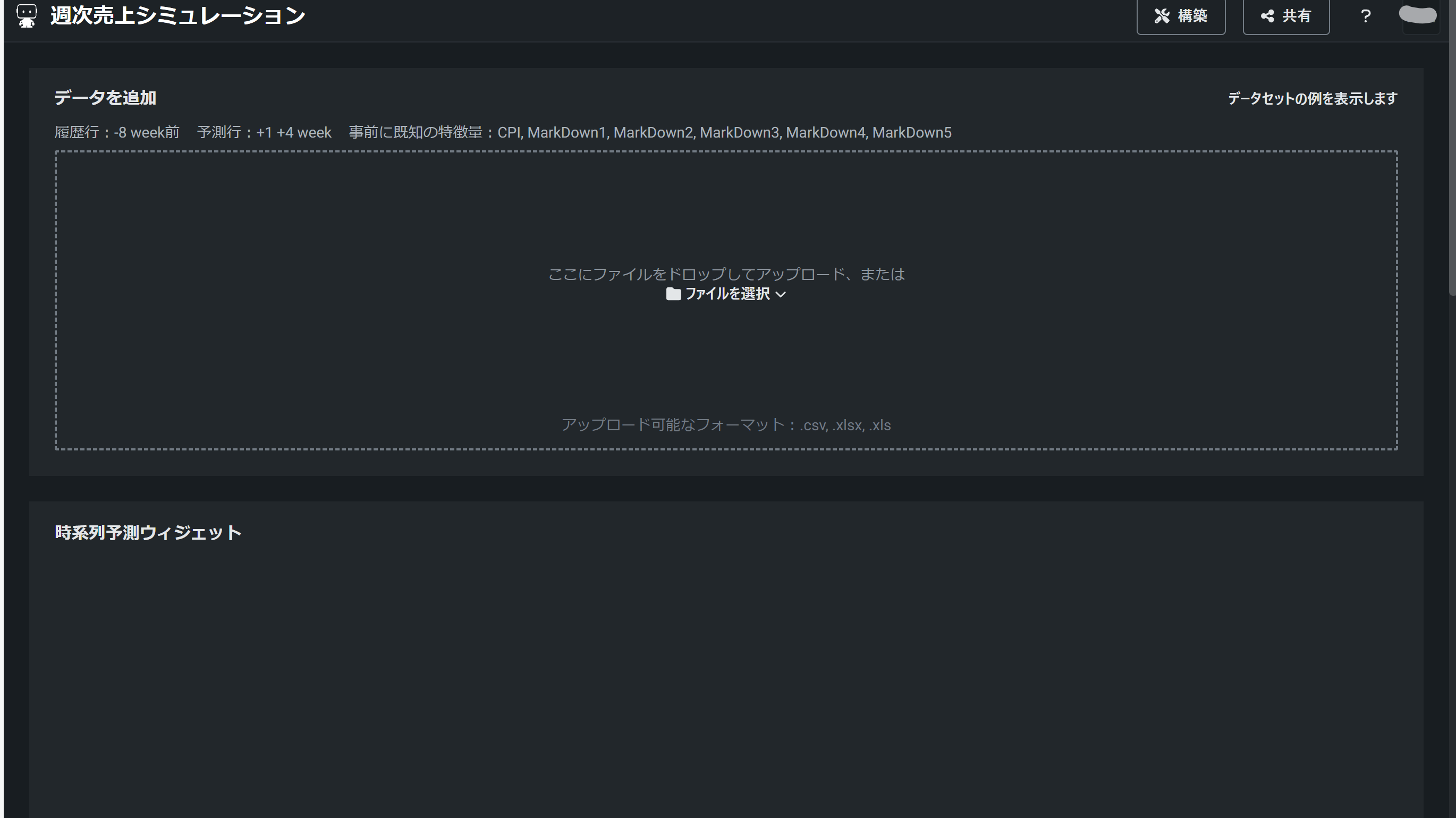Click the データを追加 section heading
The width and height of the screenshot is (1456, 818).
105,98
